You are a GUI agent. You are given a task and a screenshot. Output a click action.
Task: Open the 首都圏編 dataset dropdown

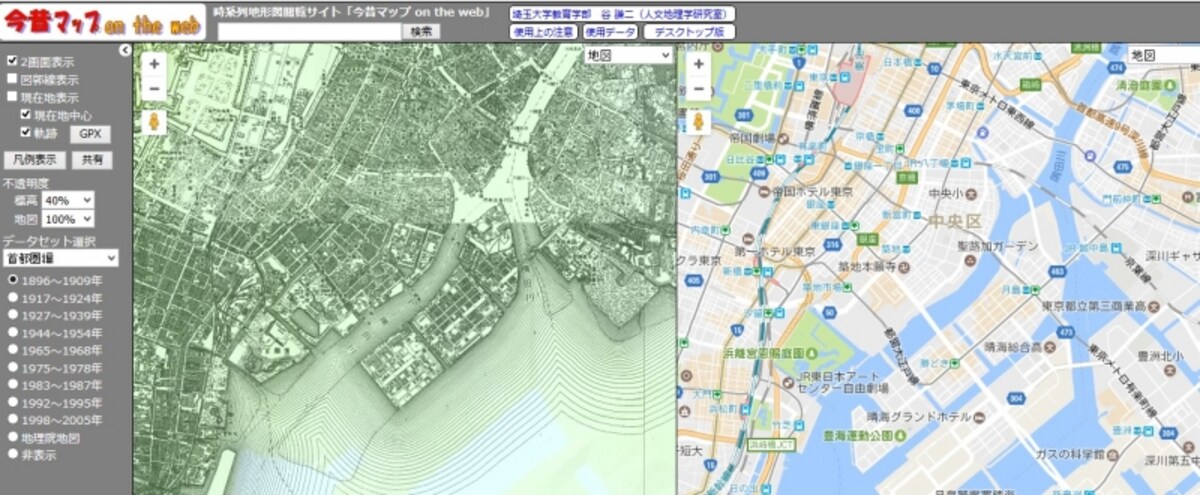[x=60, y=258]
